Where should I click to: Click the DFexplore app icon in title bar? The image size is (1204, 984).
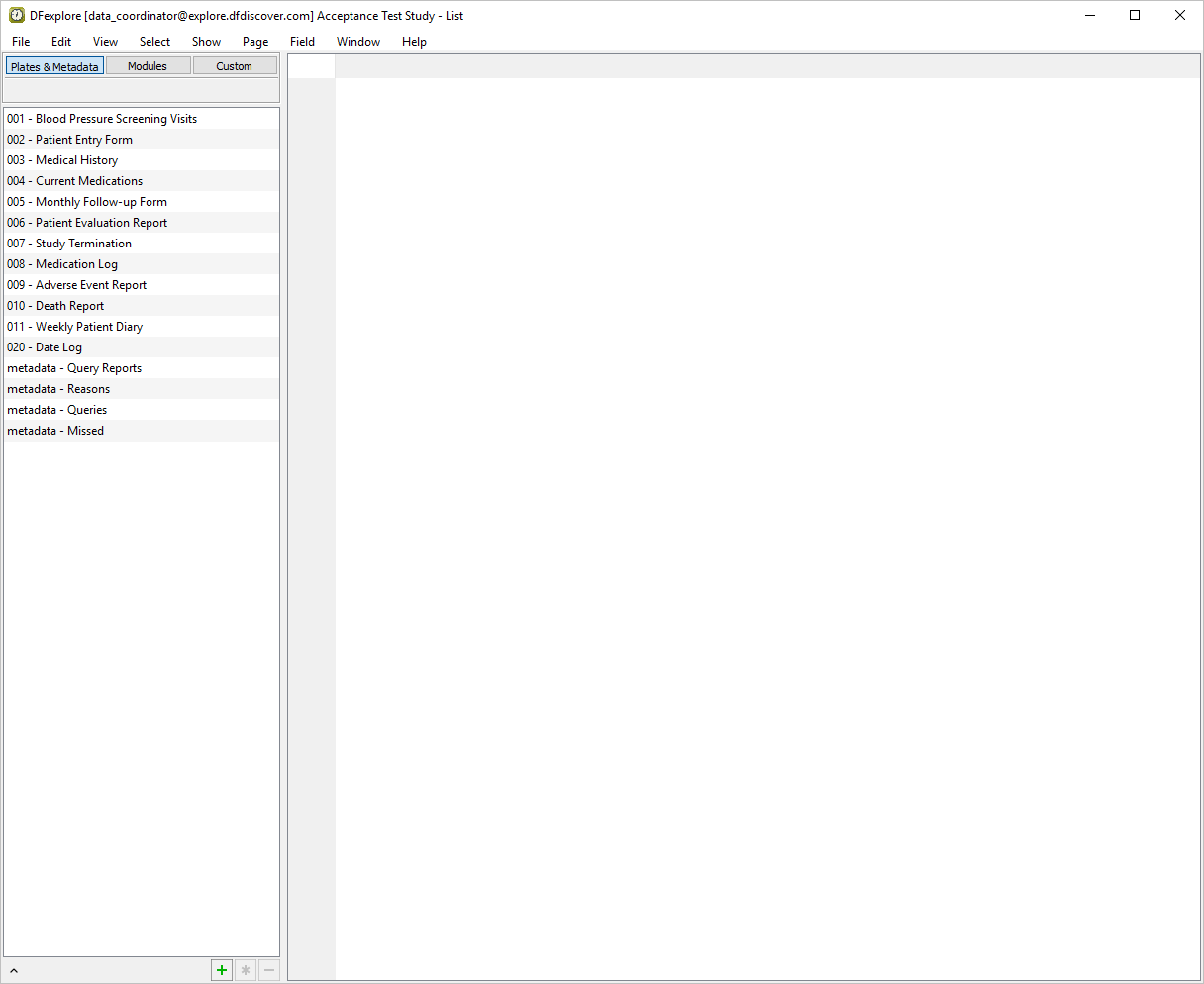tap(17, 15)
